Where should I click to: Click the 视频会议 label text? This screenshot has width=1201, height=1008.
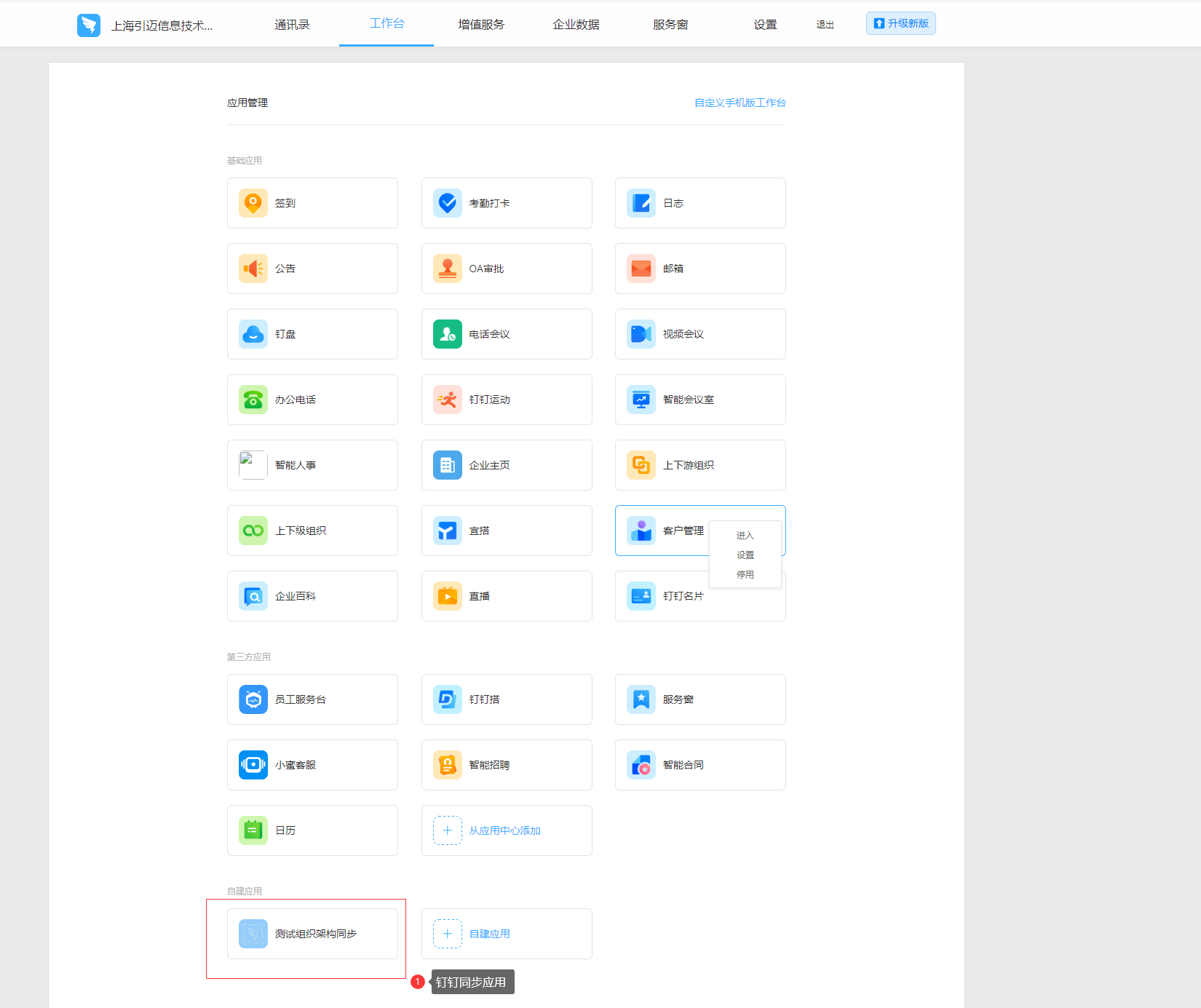click(683, 334)
